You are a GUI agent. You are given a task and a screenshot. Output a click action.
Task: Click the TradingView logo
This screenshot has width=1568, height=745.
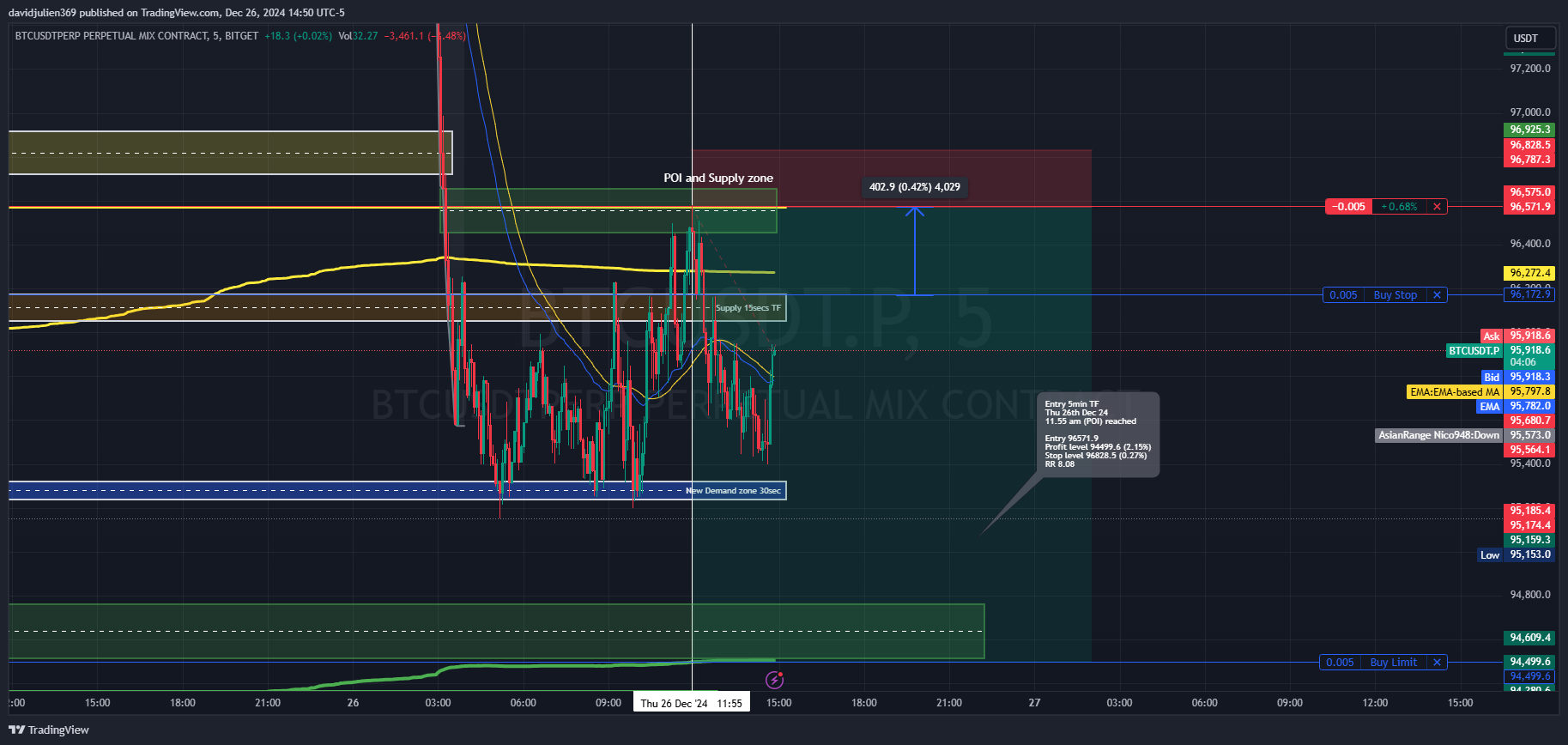[49, 730]
